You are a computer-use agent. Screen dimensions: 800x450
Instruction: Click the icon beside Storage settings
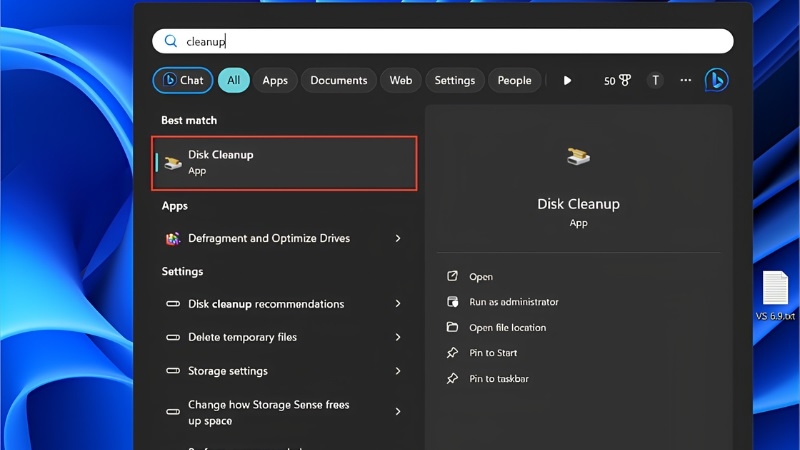tap(173, 371)
